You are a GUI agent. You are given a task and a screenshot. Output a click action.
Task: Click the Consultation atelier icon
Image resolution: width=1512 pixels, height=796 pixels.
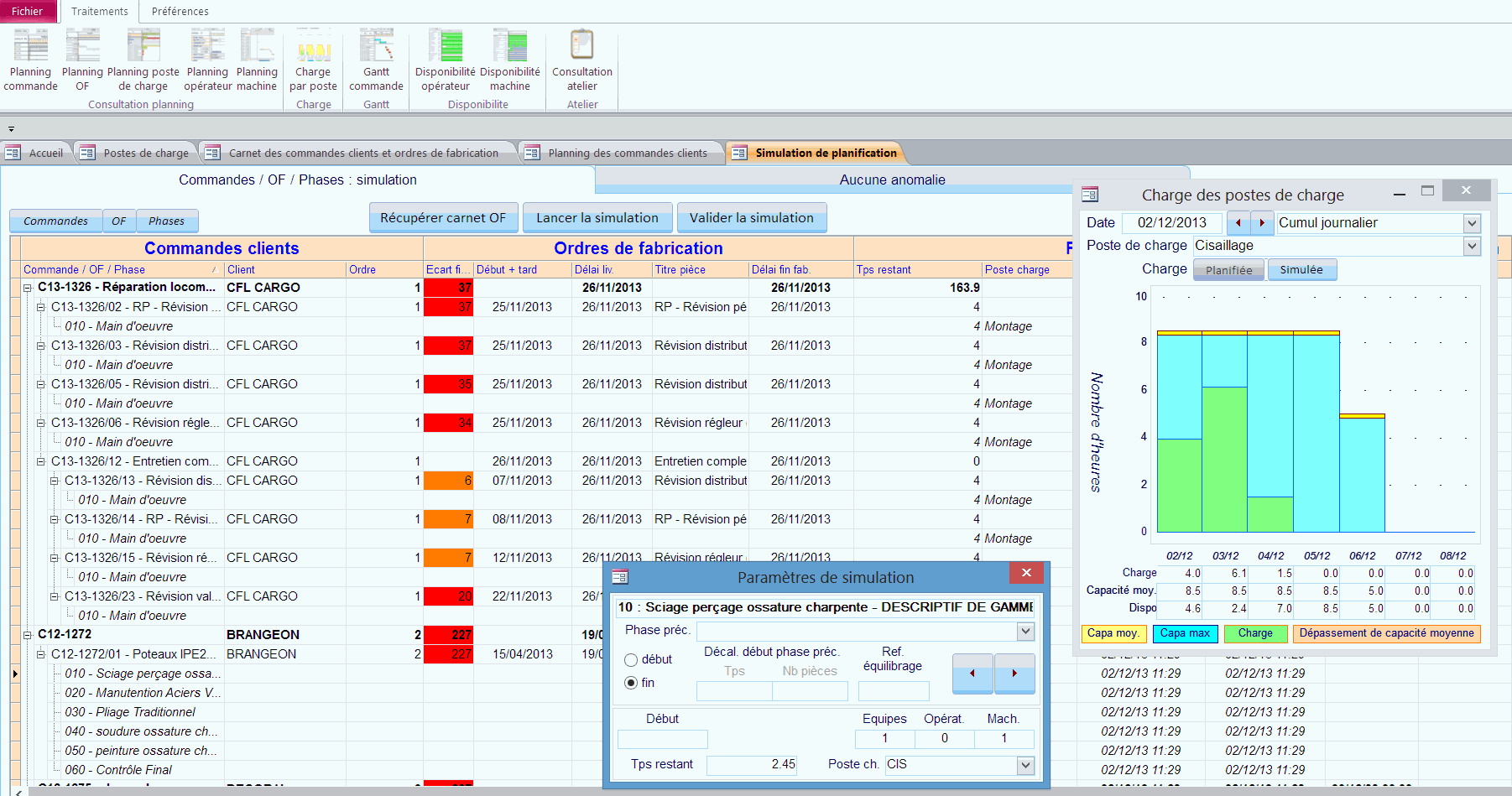(581, 59)
